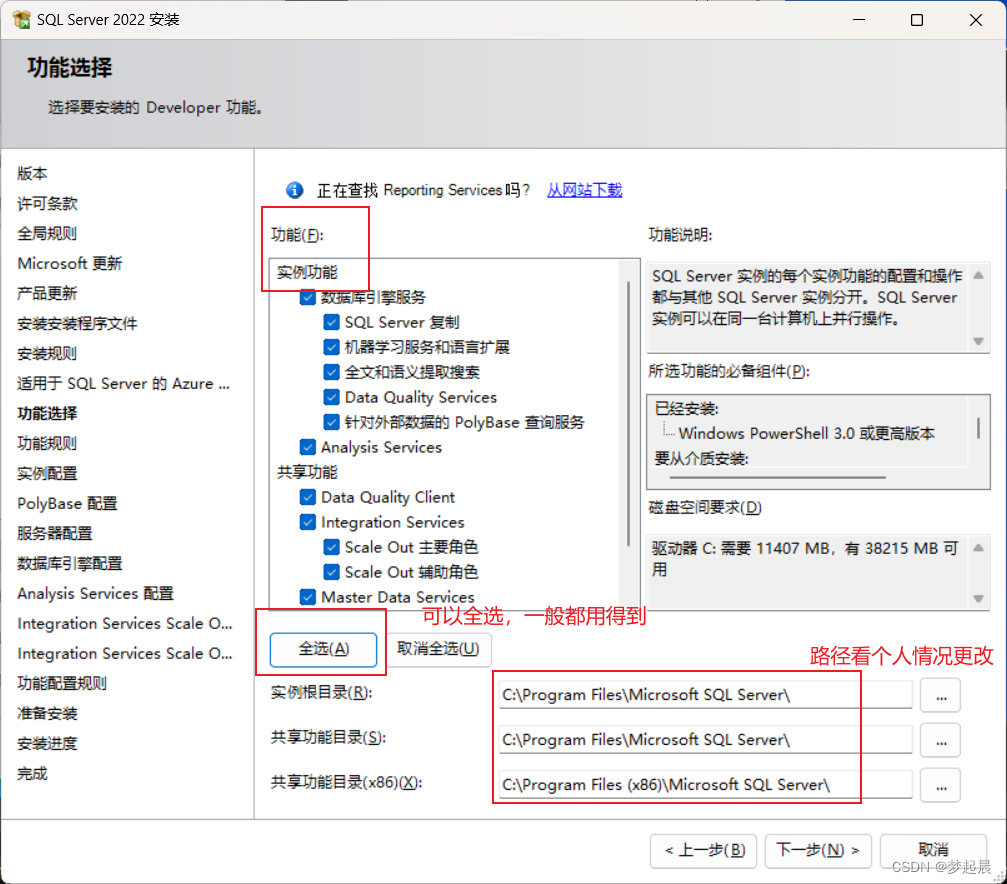Click the 共享功能目录(x86) path field
This screenshot has width=1007, height=884.
click(x=705, y=785)
